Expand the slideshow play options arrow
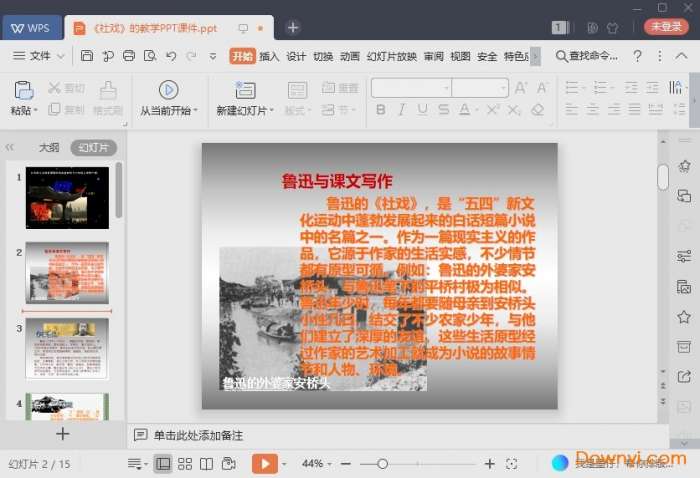The width and height of the screenshot is (700, 478). click(x=284, y=464)
